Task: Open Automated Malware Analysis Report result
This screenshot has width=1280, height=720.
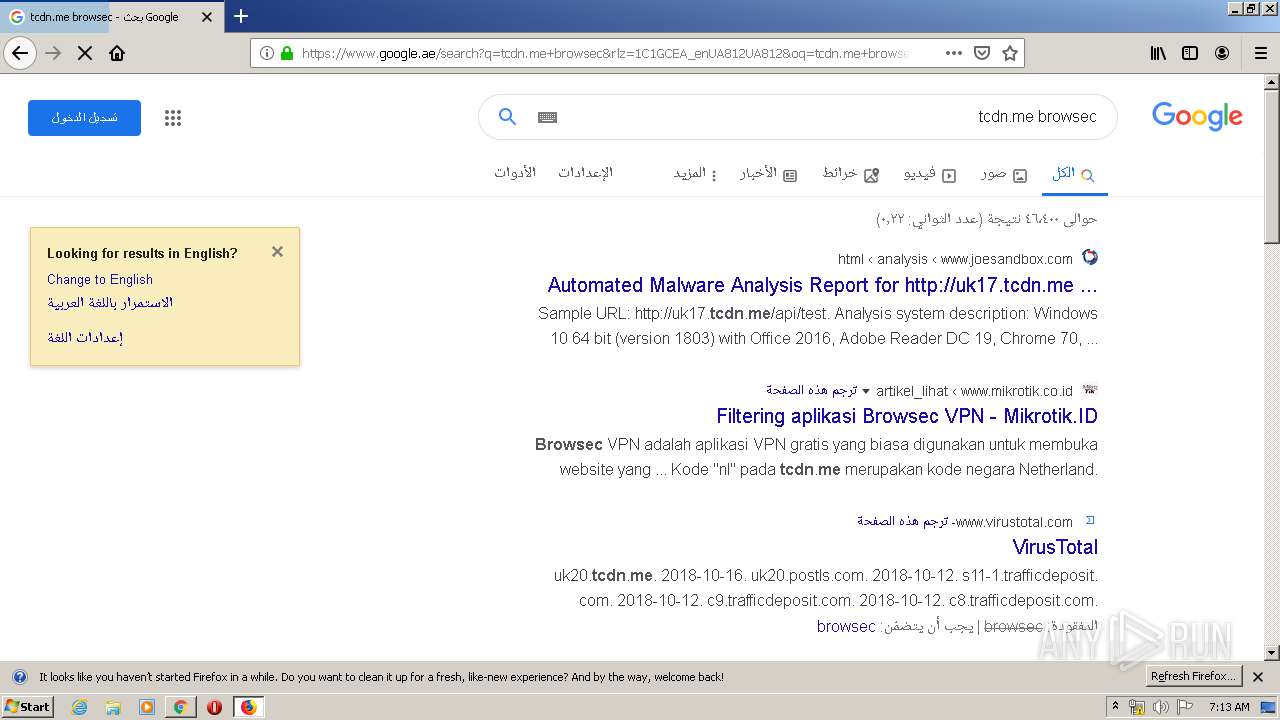Action: [823, 286]
